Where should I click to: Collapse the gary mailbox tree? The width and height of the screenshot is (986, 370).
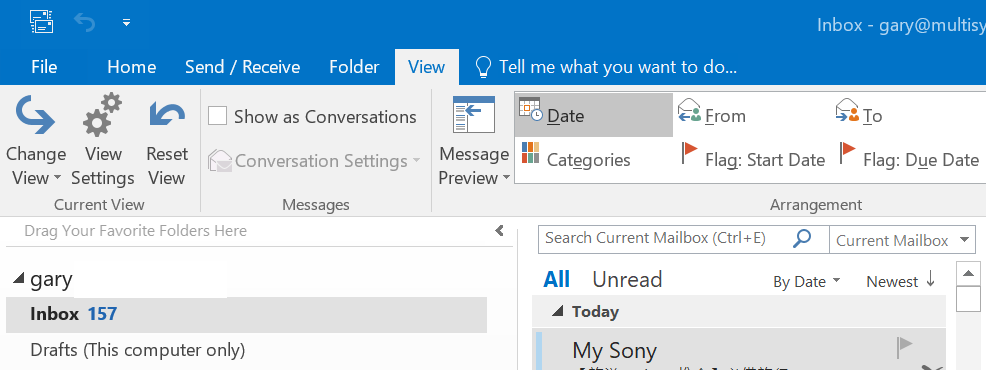[x=18, y=279]
